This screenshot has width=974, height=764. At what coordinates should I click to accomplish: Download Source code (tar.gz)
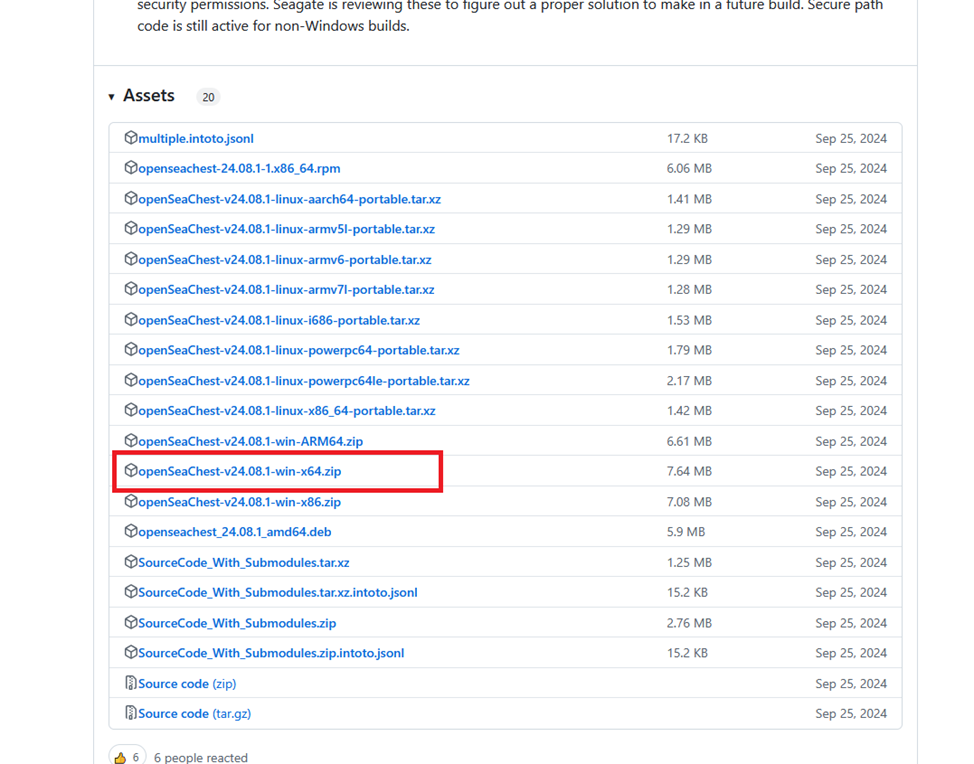[194, 714]
